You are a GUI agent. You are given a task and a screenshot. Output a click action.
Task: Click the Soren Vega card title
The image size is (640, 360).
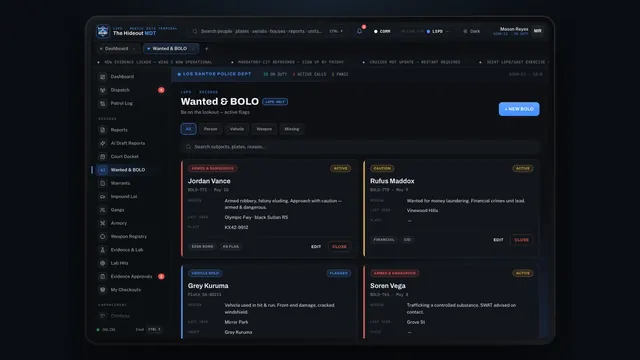pos(388,286)
